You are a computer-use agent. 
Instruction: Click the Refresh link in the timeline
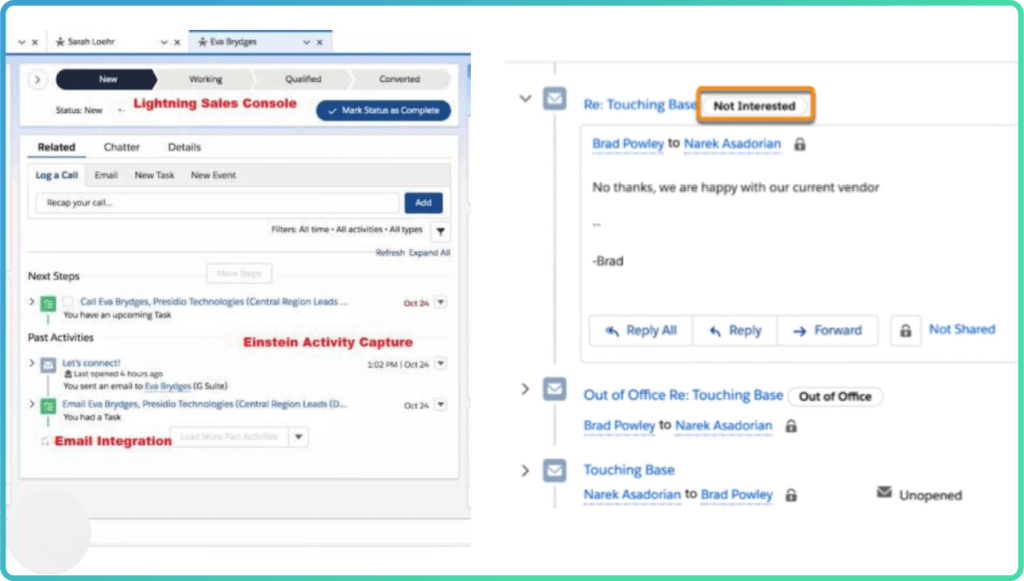(x=390, y=253)
